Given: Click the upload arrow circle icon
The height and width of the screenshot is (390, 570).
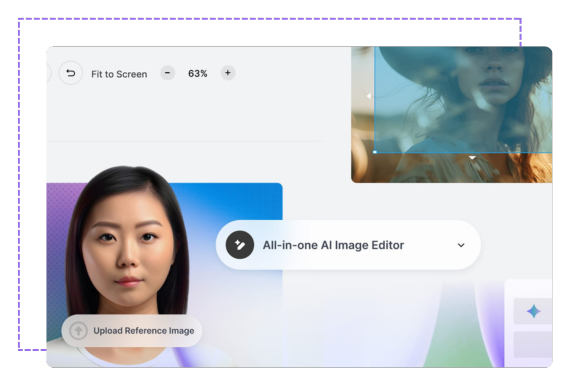Looking at the screenshot, I should [x=78, y=331].
